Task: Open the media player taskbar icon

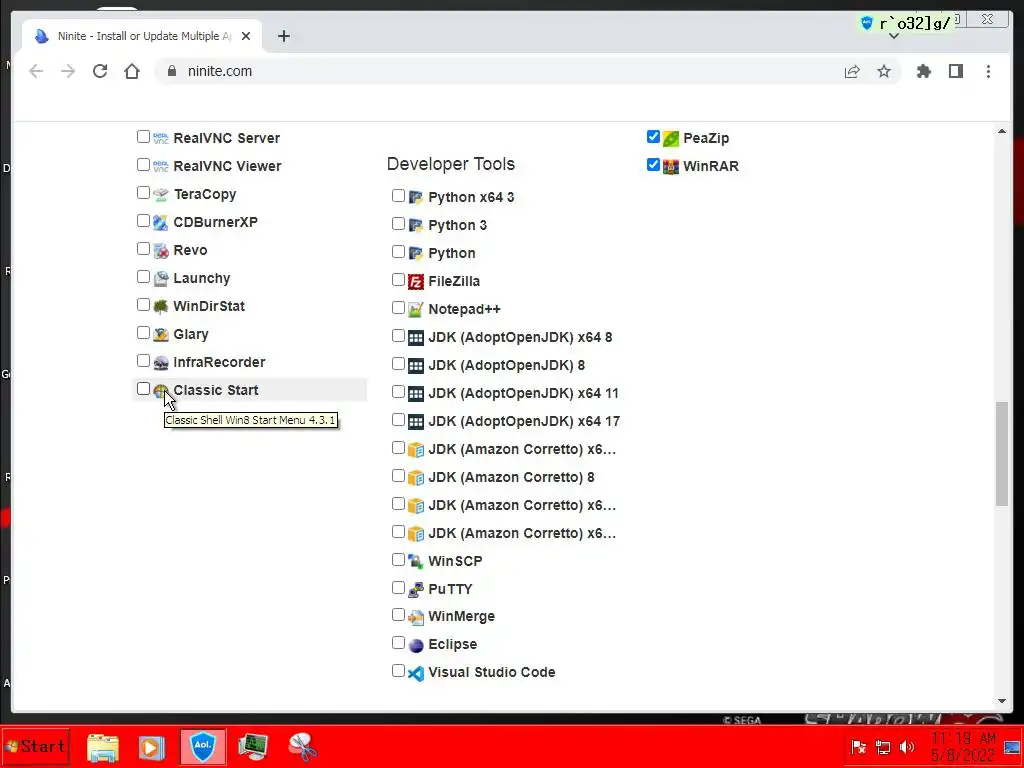Action: click(x=152, y=747)
